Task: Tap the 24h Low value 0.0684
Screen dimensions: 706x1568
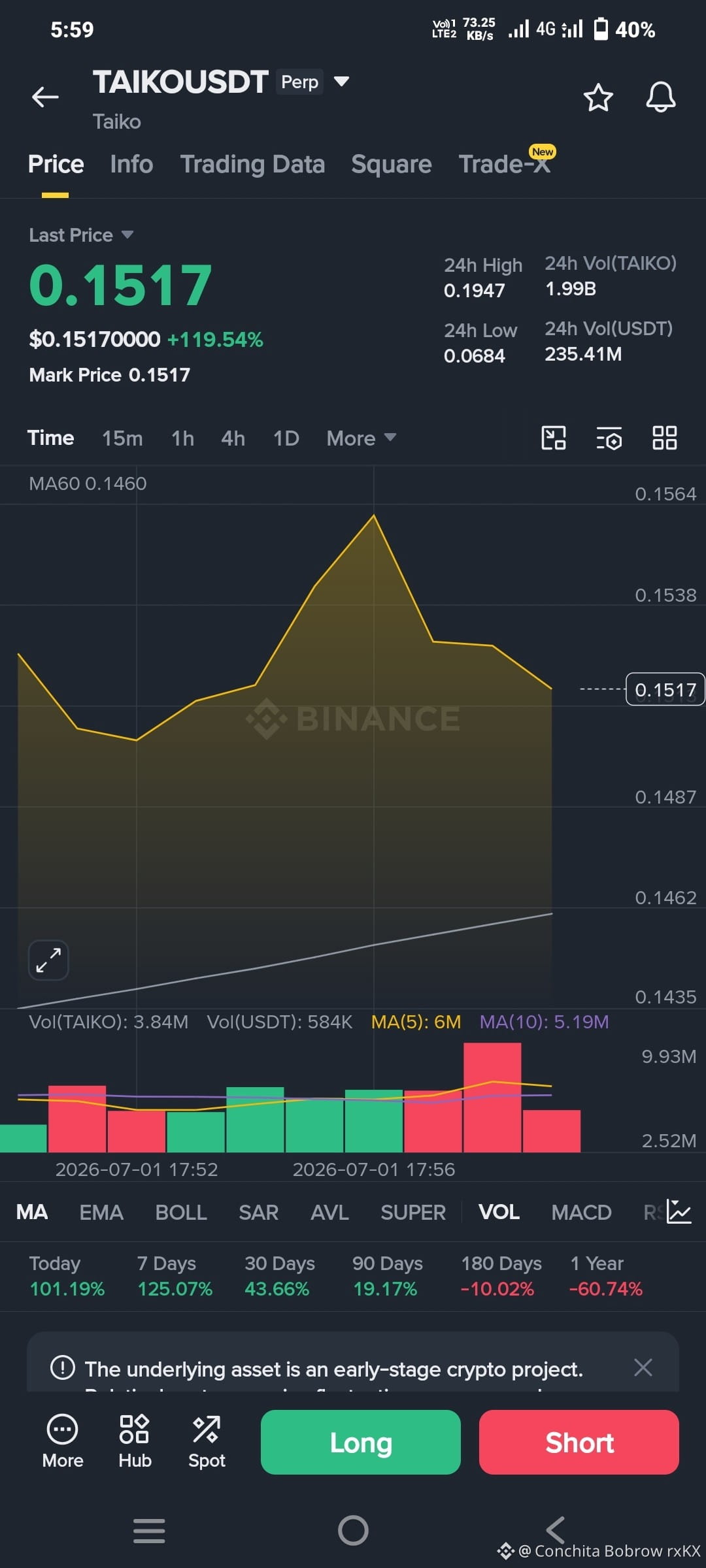Action: coord(475,355)
